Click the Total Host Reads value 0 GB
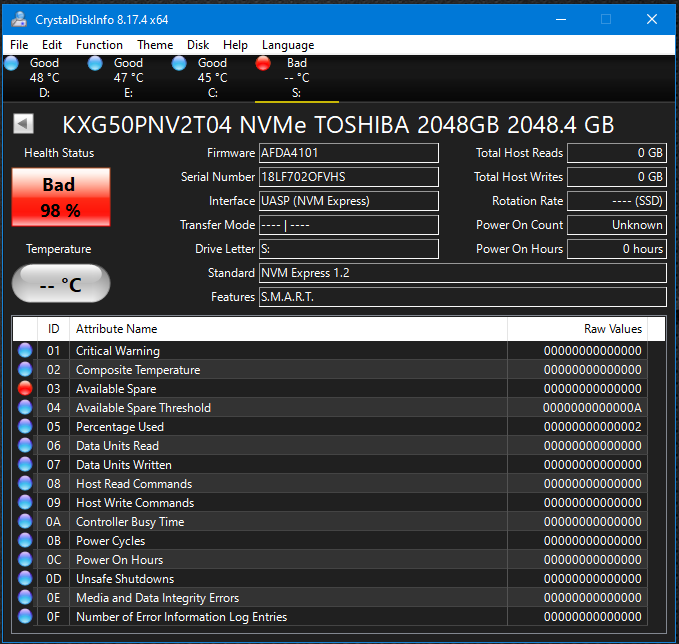 [617, 153]
